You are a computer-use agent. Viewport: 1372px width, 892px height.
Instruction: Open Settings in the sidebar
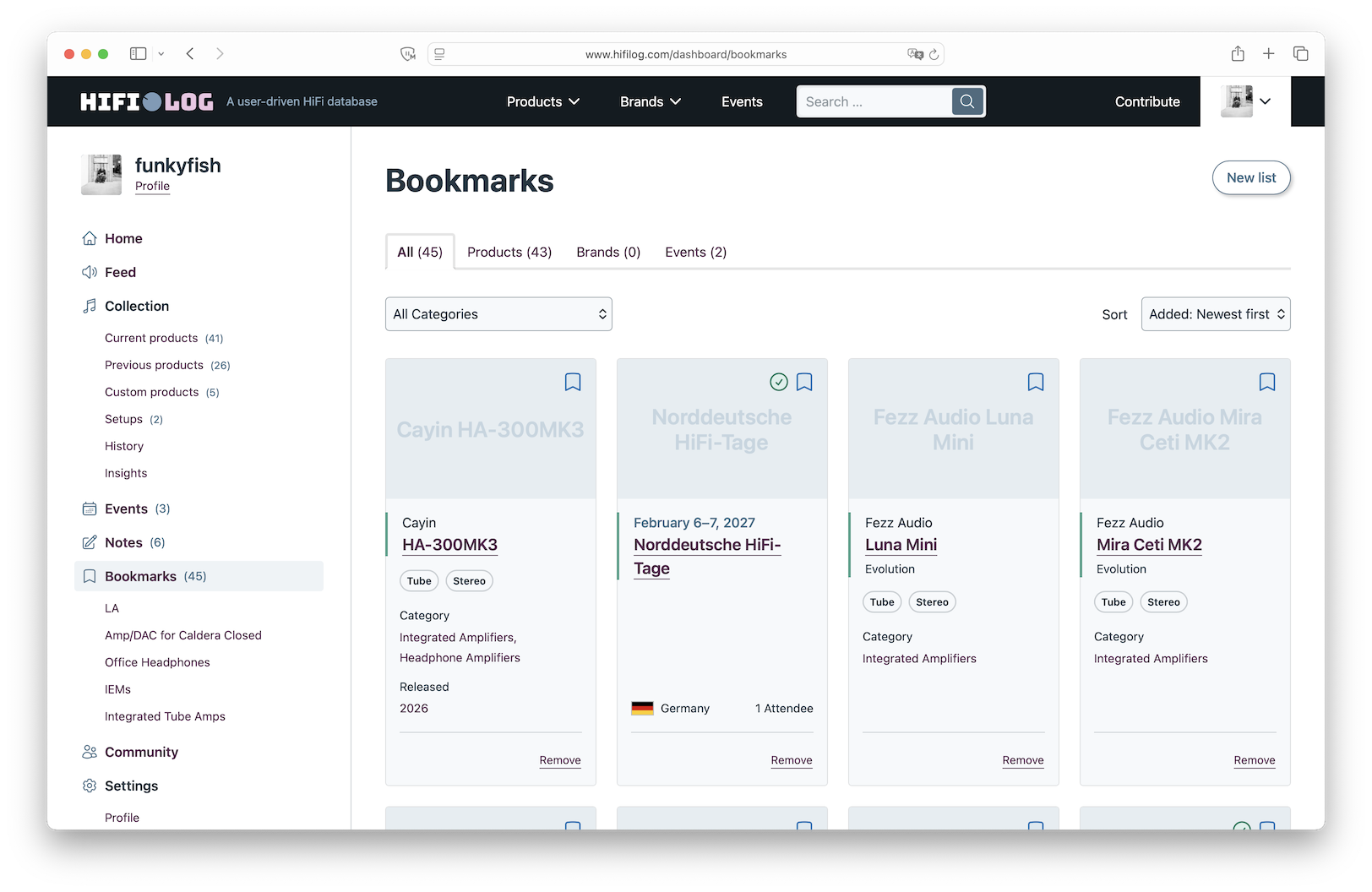click(x=131, y=786)
